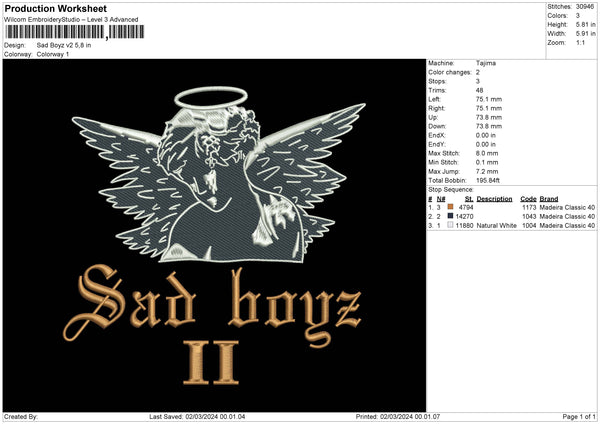Click the orange thread color swatch
The width and height of the screenshot is (600, 424).
click(450, 207)
